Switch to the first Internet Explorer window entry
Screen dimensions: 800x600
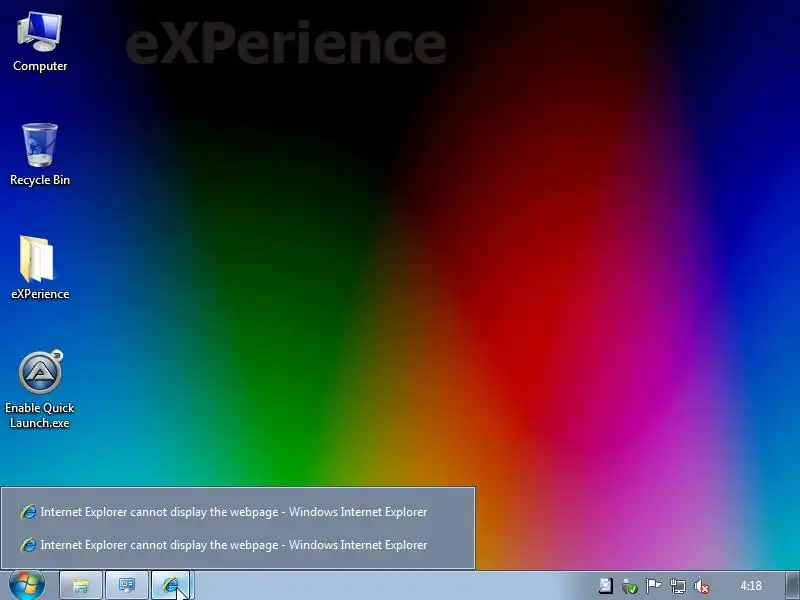[x=238, y=512]
